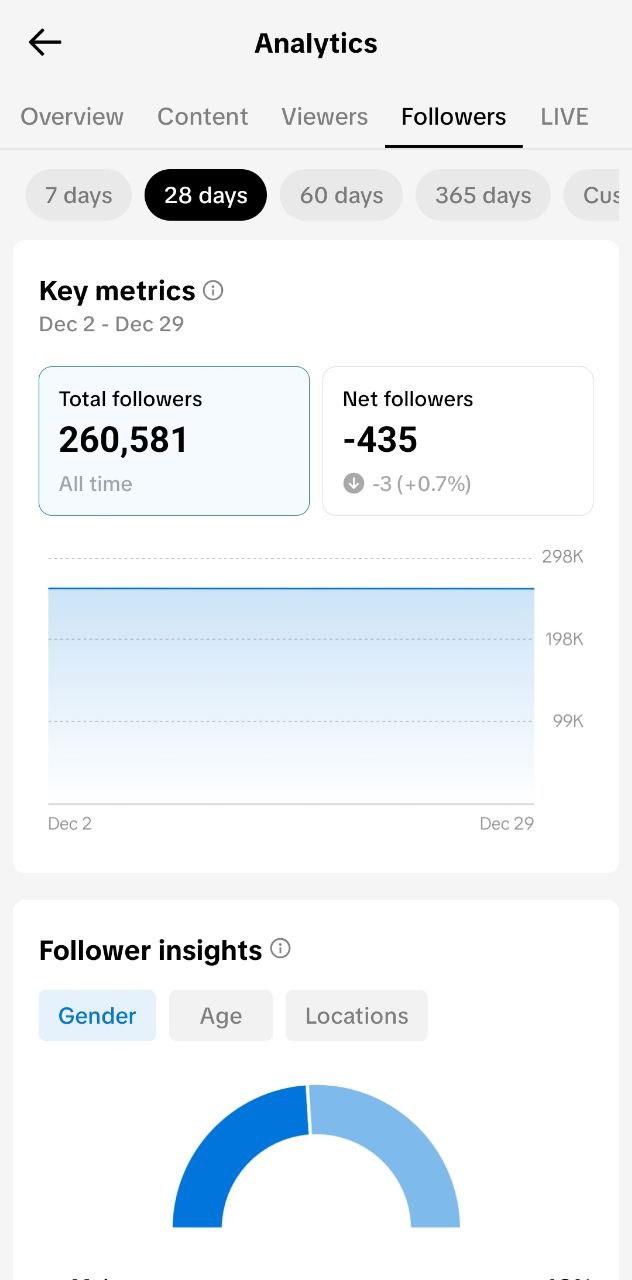Pick the 60 days range
Image resolution: width=632 pixels, height=1280 pixels.
(x=341, y=195)
